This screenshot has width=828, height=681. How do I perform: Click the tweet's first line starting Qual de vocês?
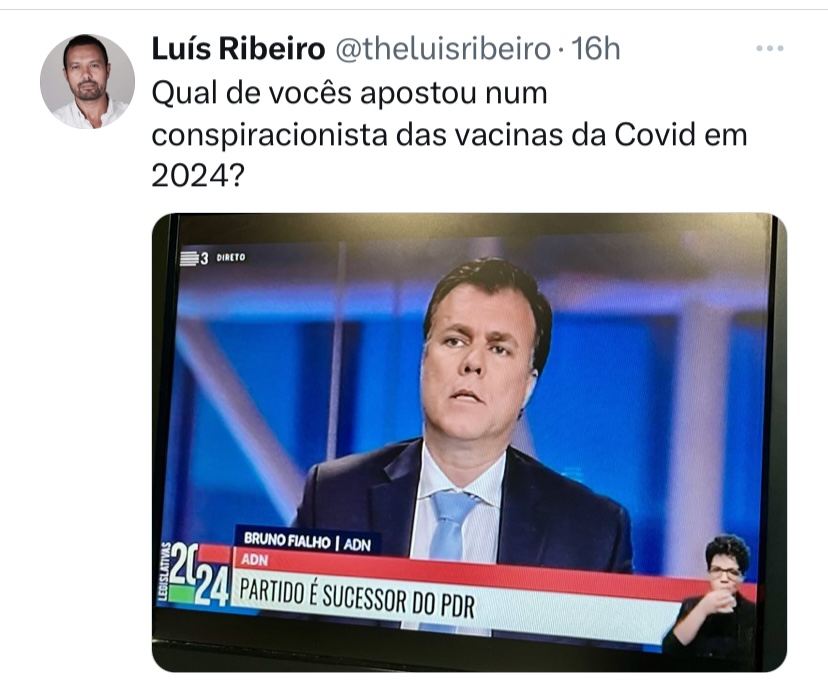350,93
